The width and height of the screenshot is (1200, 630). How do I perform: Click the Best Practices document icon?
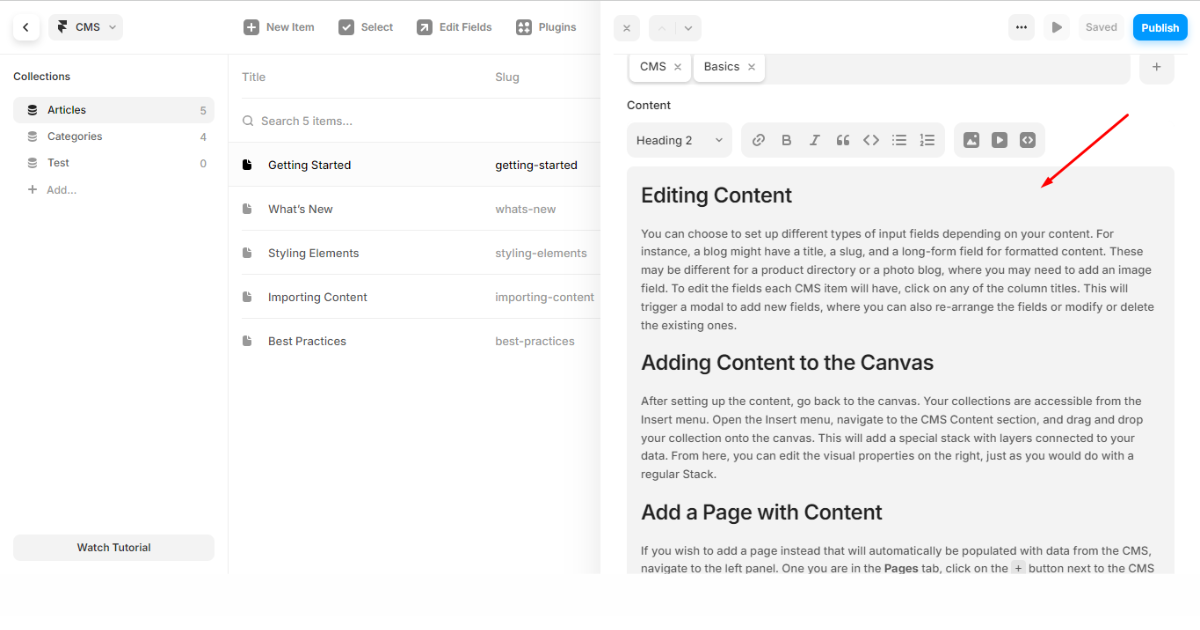[248, 341]
